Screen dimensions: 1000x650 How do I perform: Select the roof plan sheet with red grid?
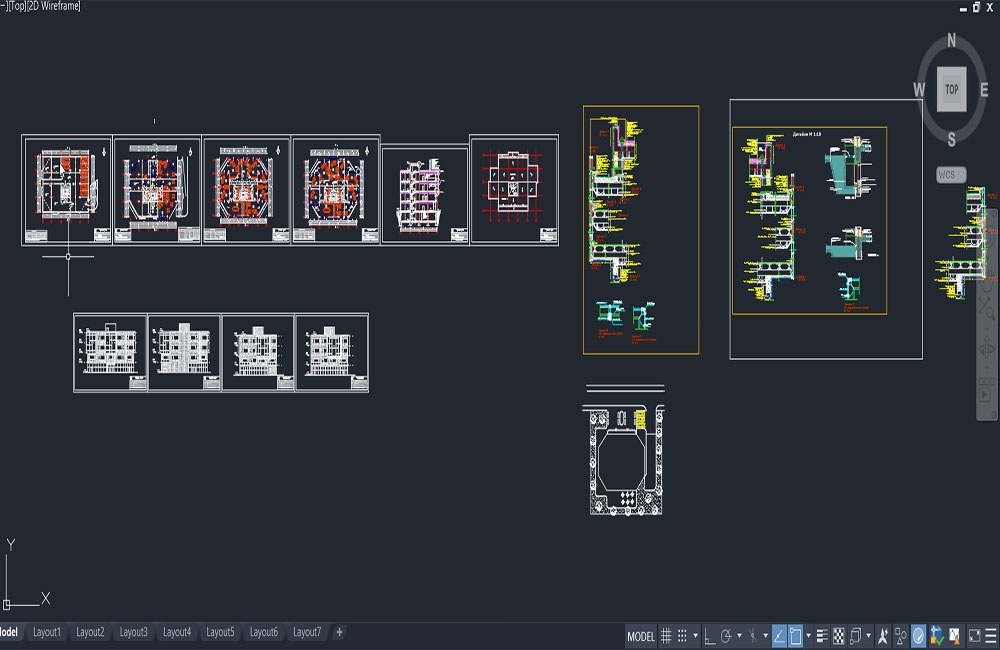pyautogui.click(x=514, y=189)
